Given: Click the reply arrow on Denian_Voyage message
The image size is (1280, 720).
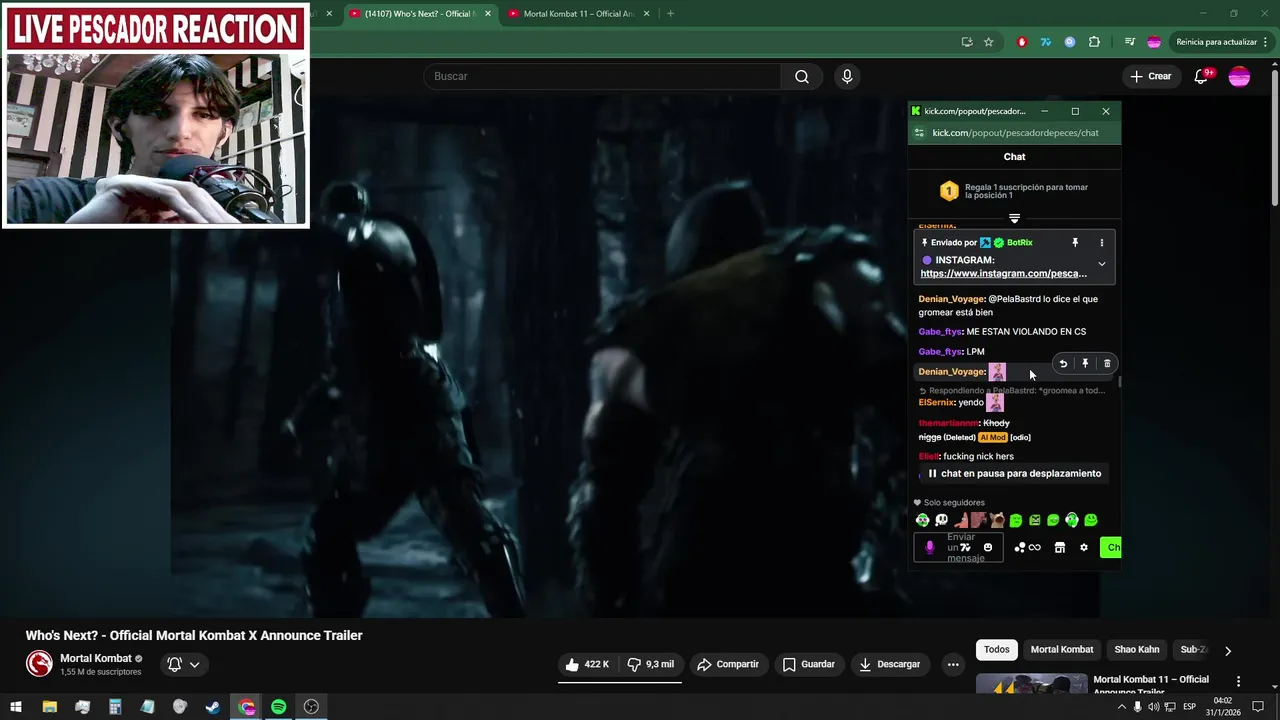Looking at the screenshot, I should tap(1063, 364).
